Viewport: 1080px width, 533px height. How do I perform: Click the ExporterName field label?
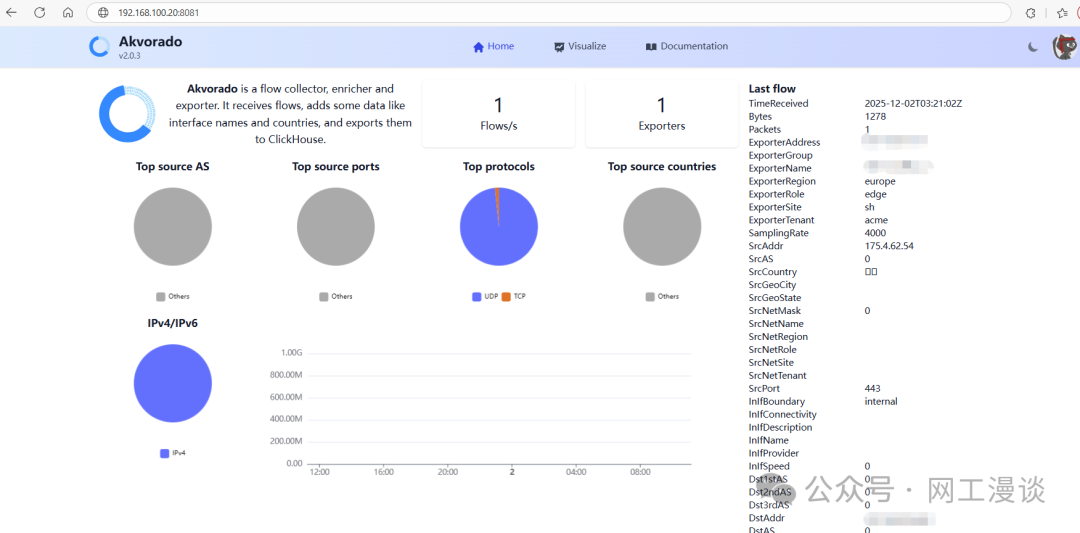(781, 168)
